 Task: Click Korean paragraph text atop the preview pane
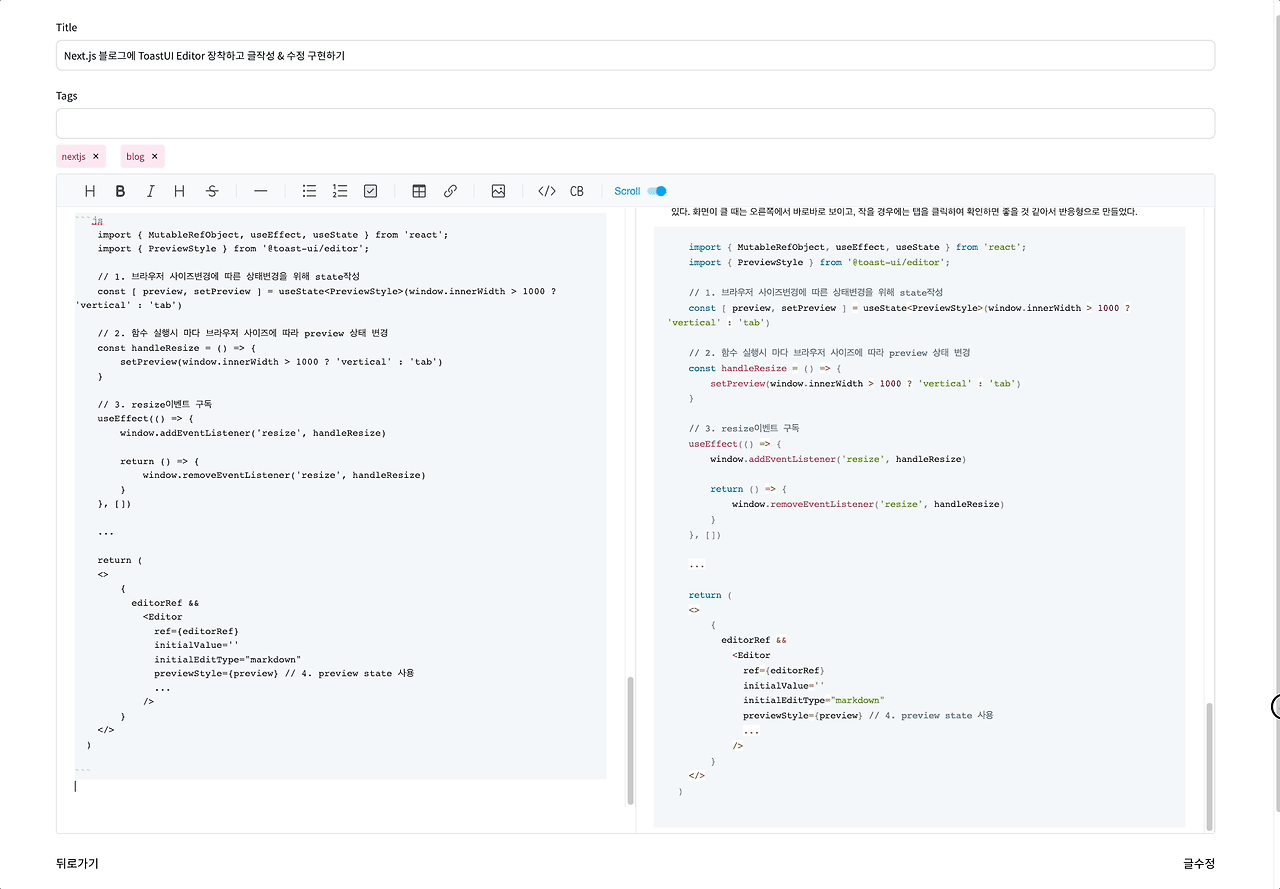coord(903,211)
